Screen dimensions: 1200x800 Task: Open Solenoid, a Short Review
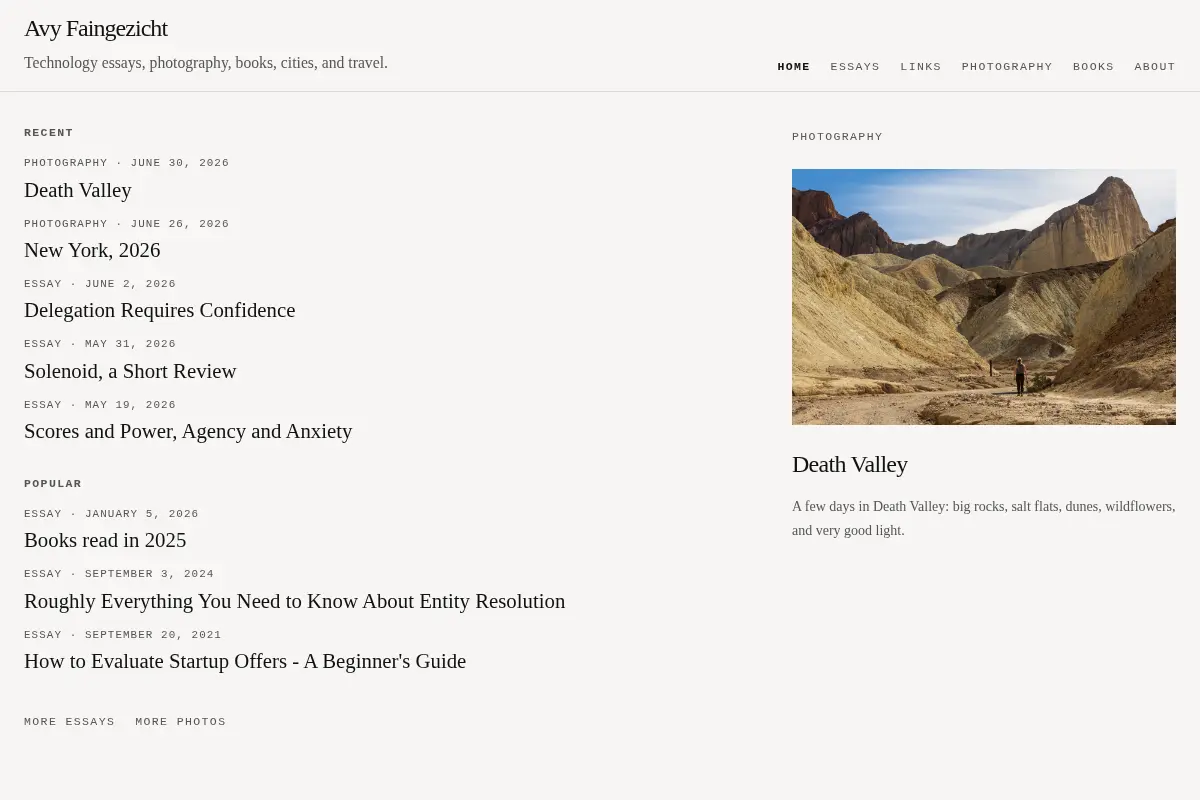130,371
